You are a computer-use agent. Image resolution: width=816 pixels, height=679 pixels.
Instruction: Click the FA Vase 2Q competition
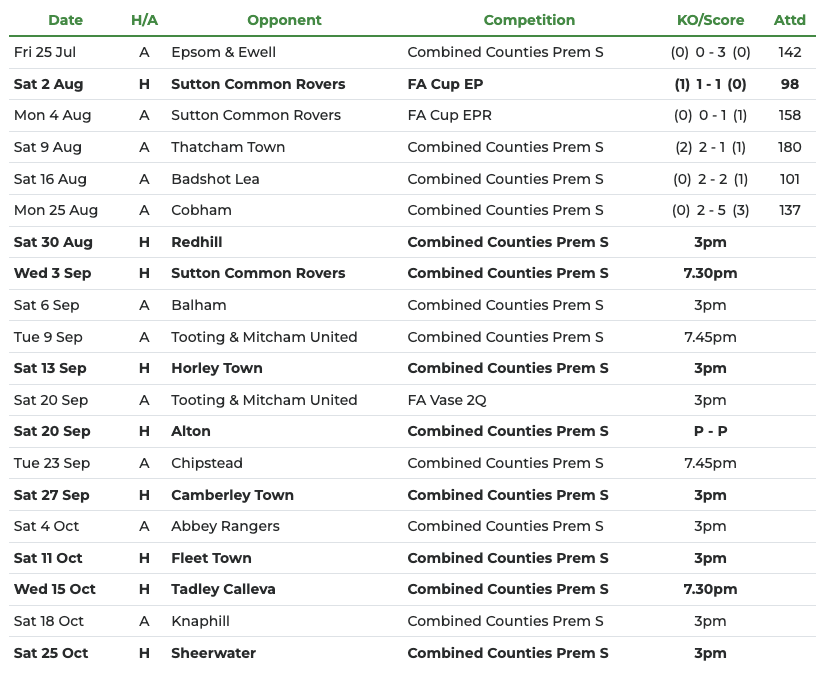452,400
